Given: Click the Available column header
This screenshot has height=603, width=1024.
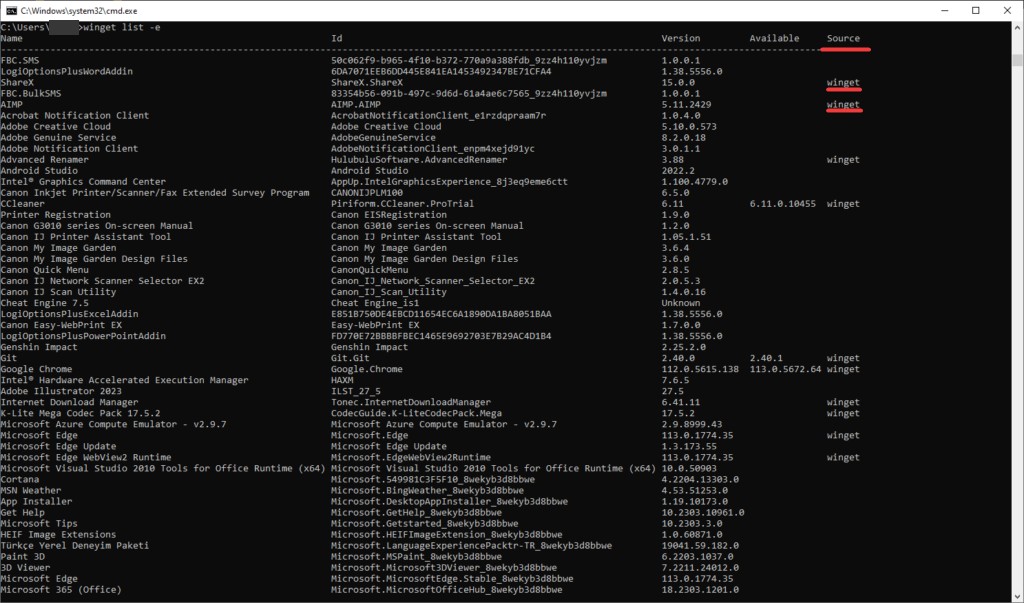Looking at the screenshot, I should [776, 39].
